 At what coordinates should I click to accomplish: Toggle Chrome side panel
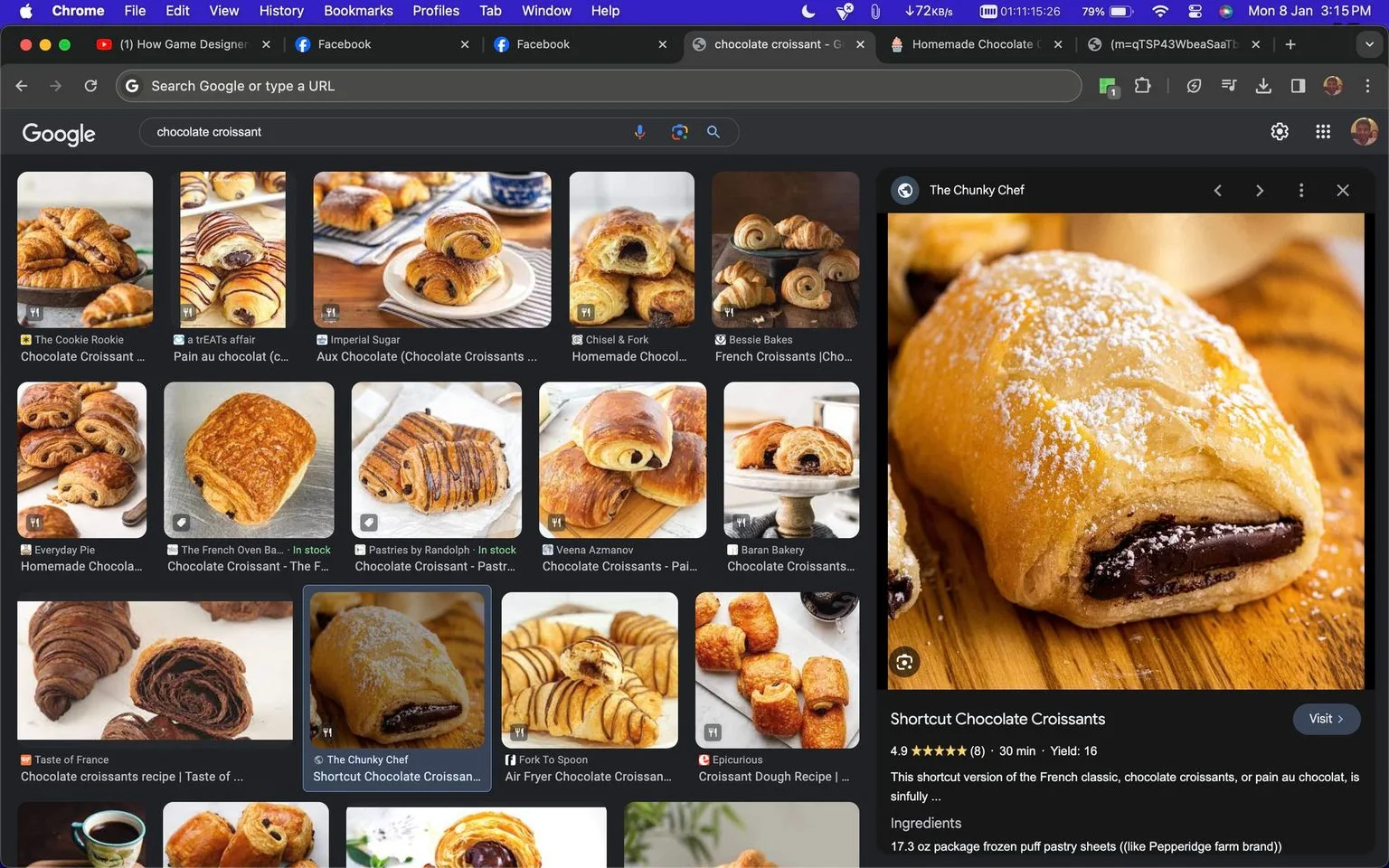[x=1298, y=86]
